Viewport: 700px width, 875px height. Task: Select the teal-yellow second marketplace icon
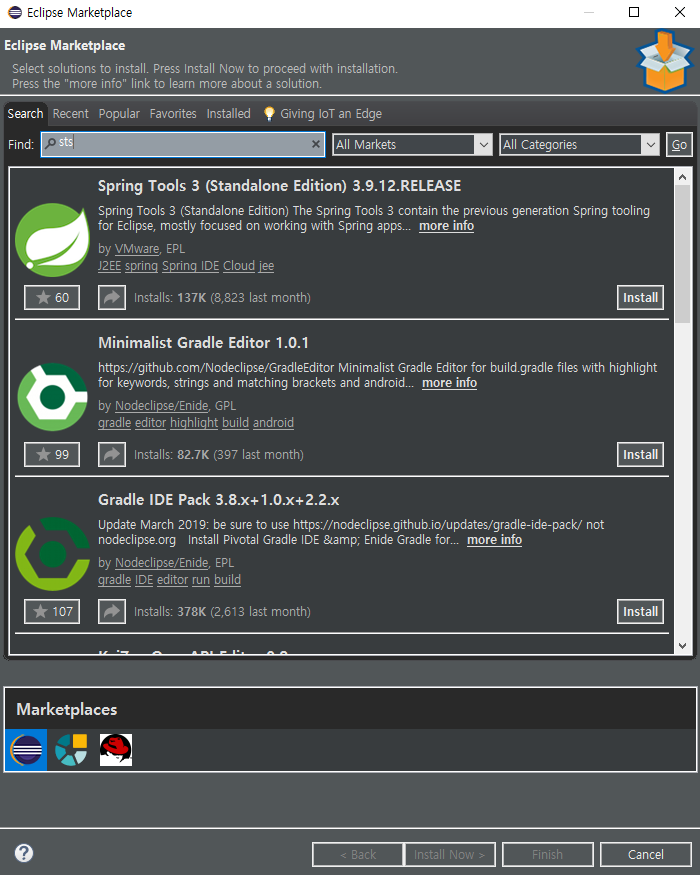[71, 749]
